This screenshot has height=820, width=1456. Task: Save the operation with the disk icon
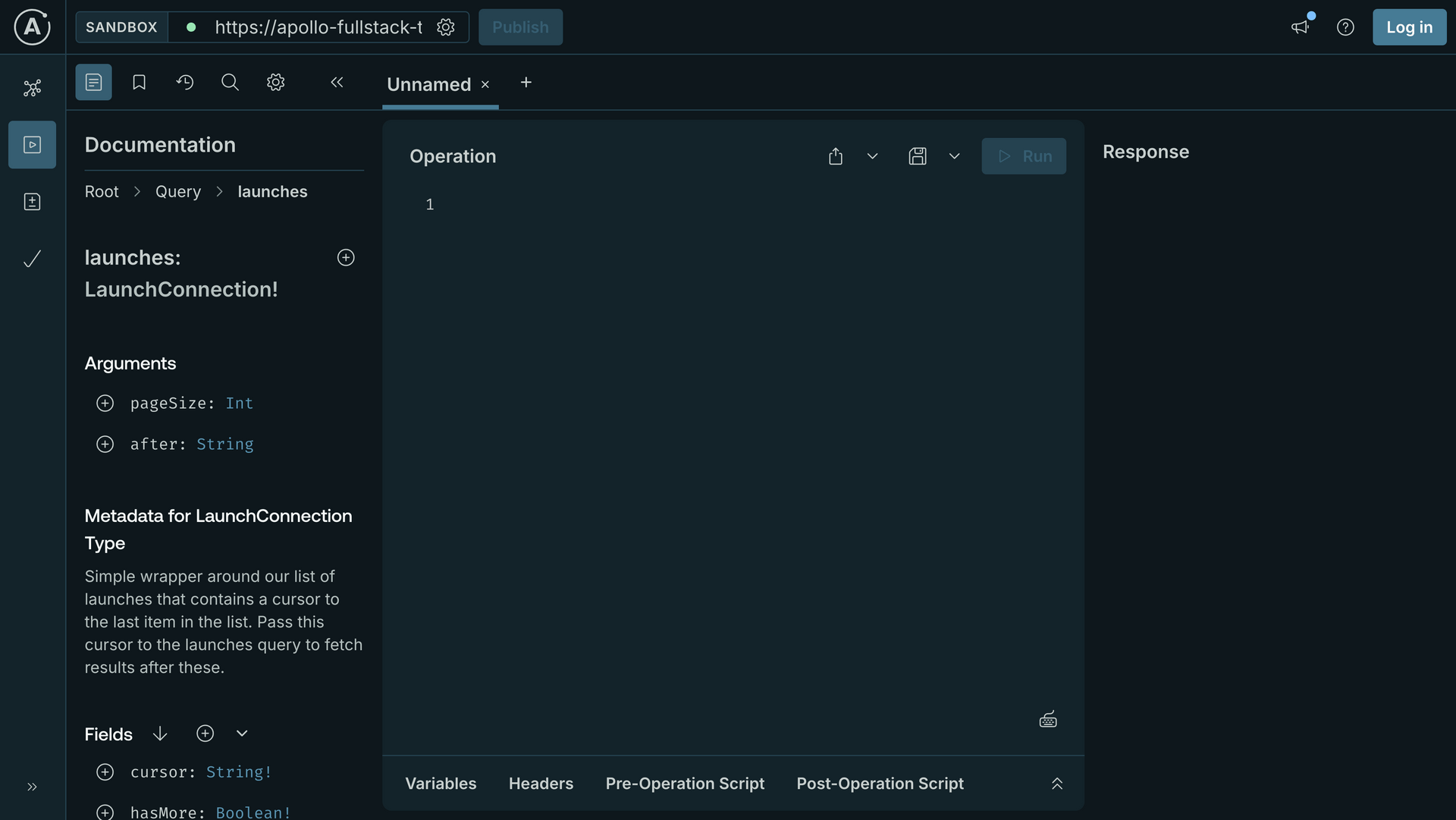918,156
